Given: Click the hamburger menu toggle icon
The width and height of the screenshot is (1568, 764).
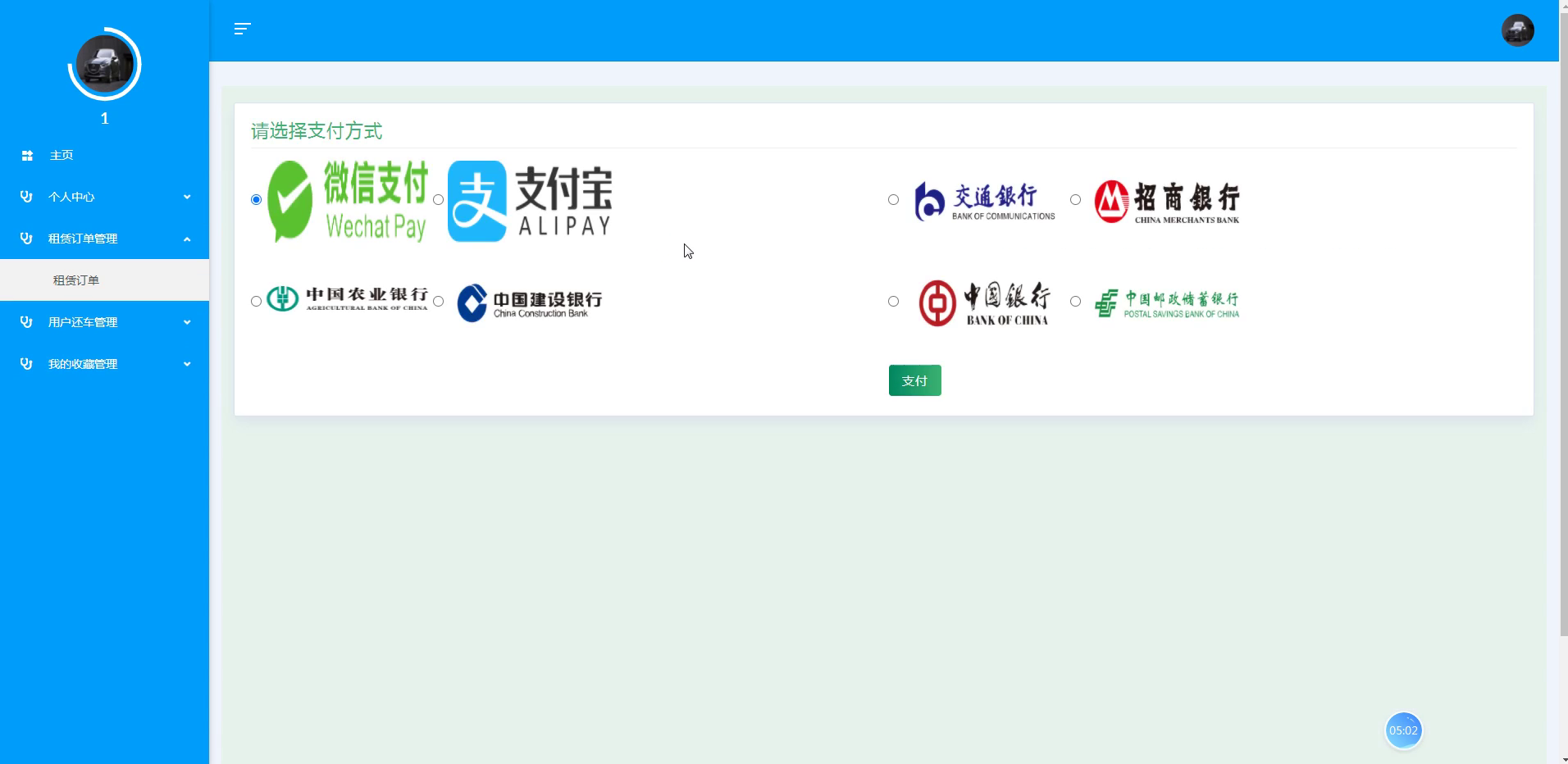Looking at the screenshot, I should tap(242, 29).
